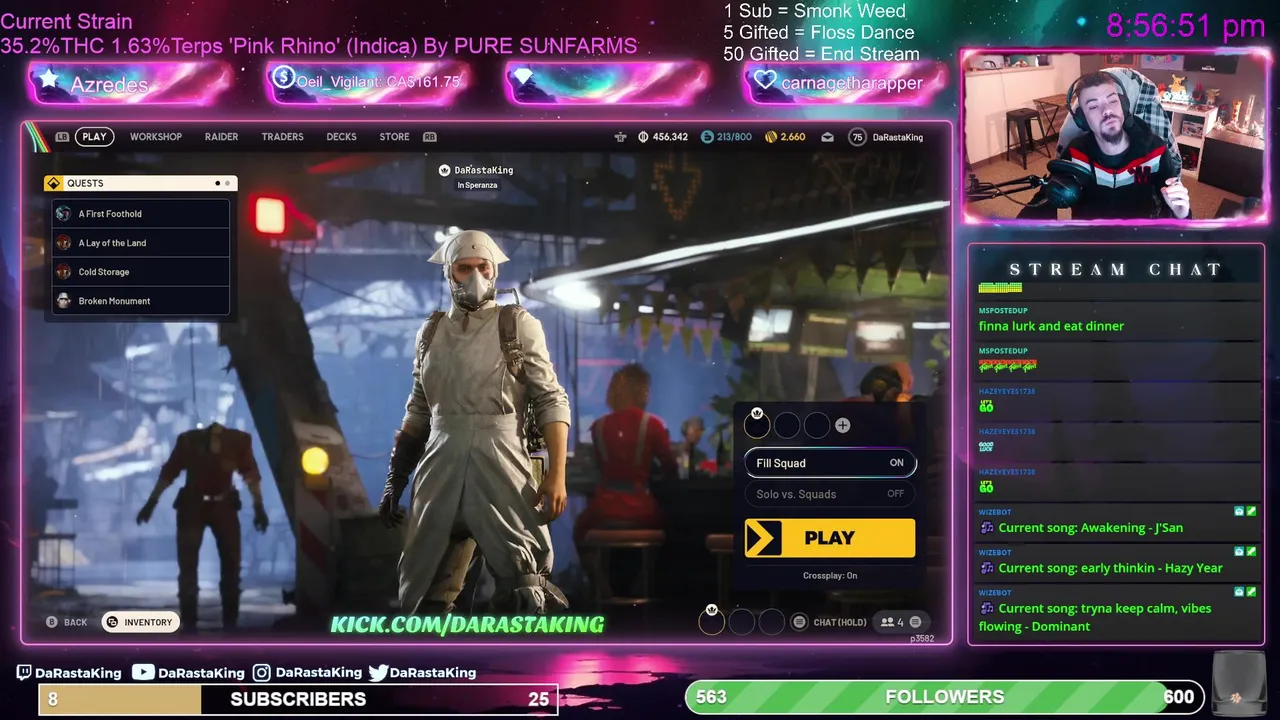
Task: Click the emblem beside DaRastaKing In Speranza
Action: (x=445, y=170)
